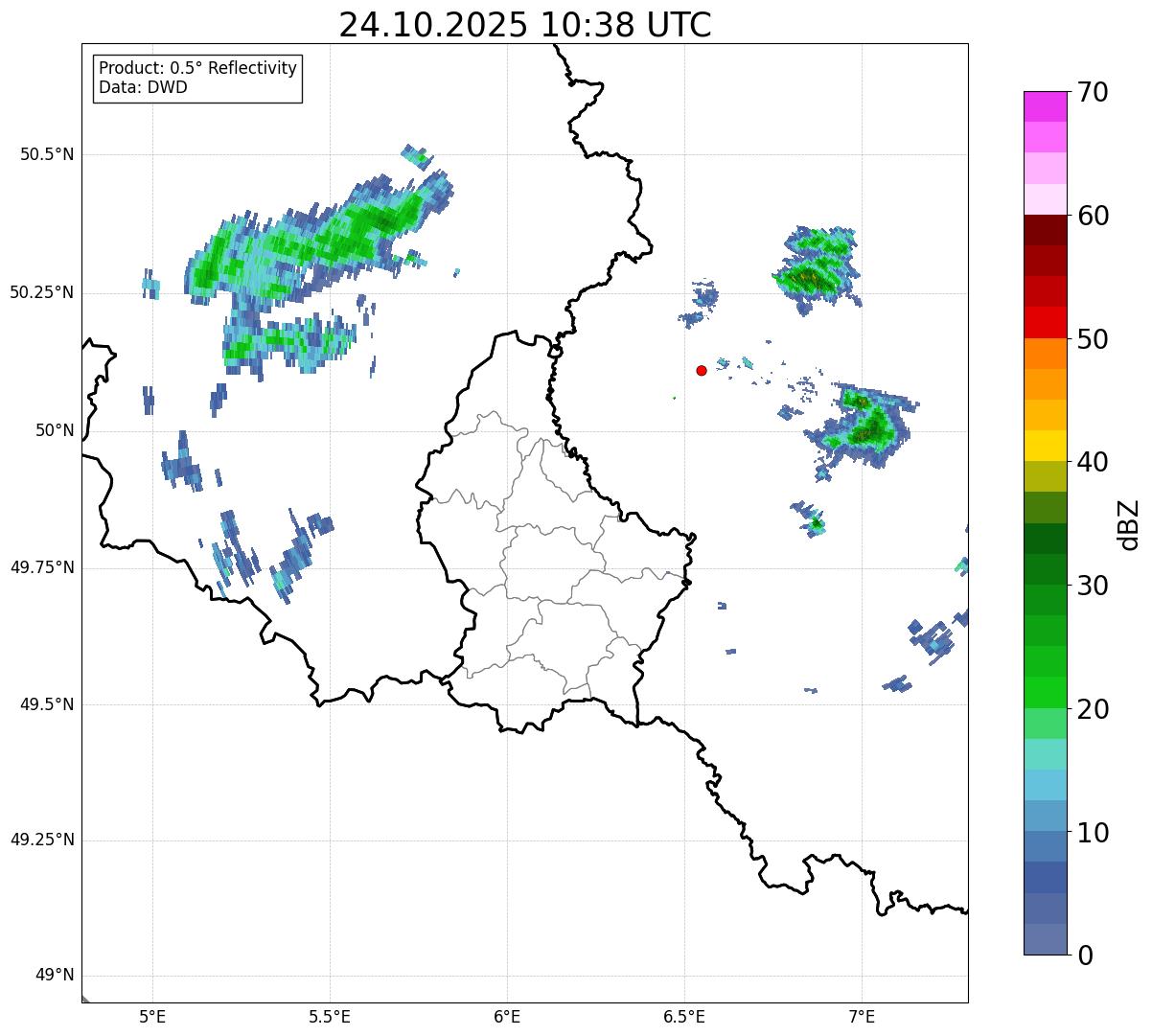The image size is (1152, 1036).
Task: Click the 5.5°E longitude label
Action: coord(330,1016)
